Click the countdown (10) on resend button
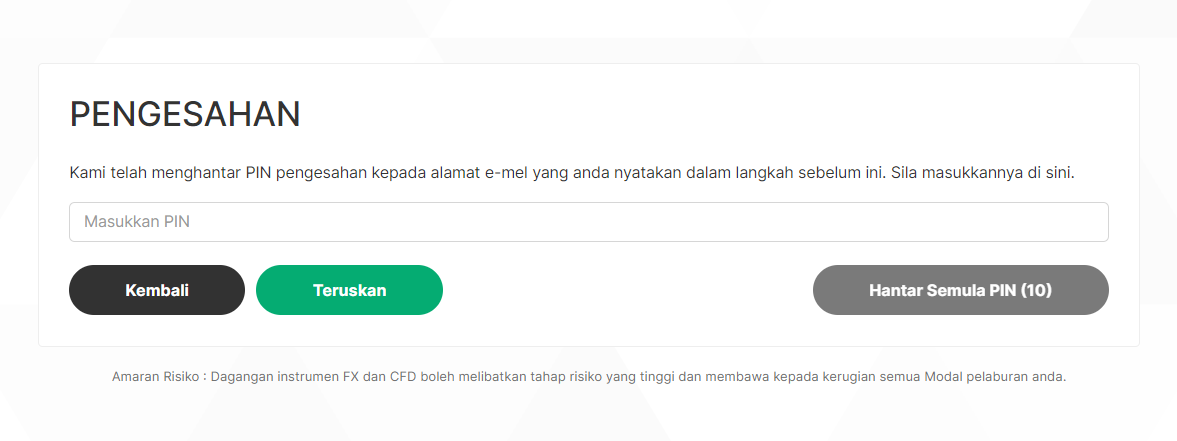1177x441 pixels. 1037,290
